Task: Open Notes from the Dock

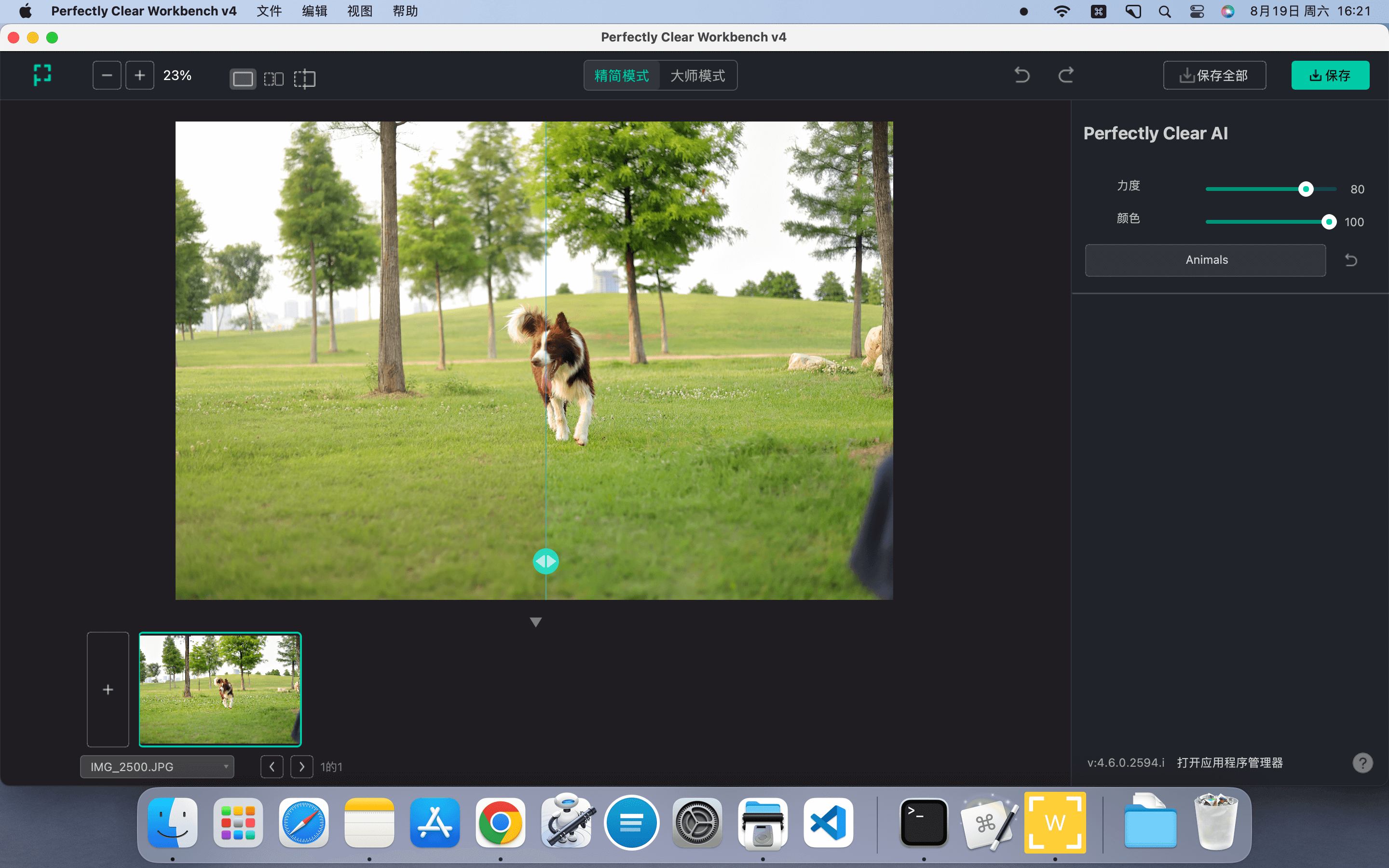Action: [369, 823]
